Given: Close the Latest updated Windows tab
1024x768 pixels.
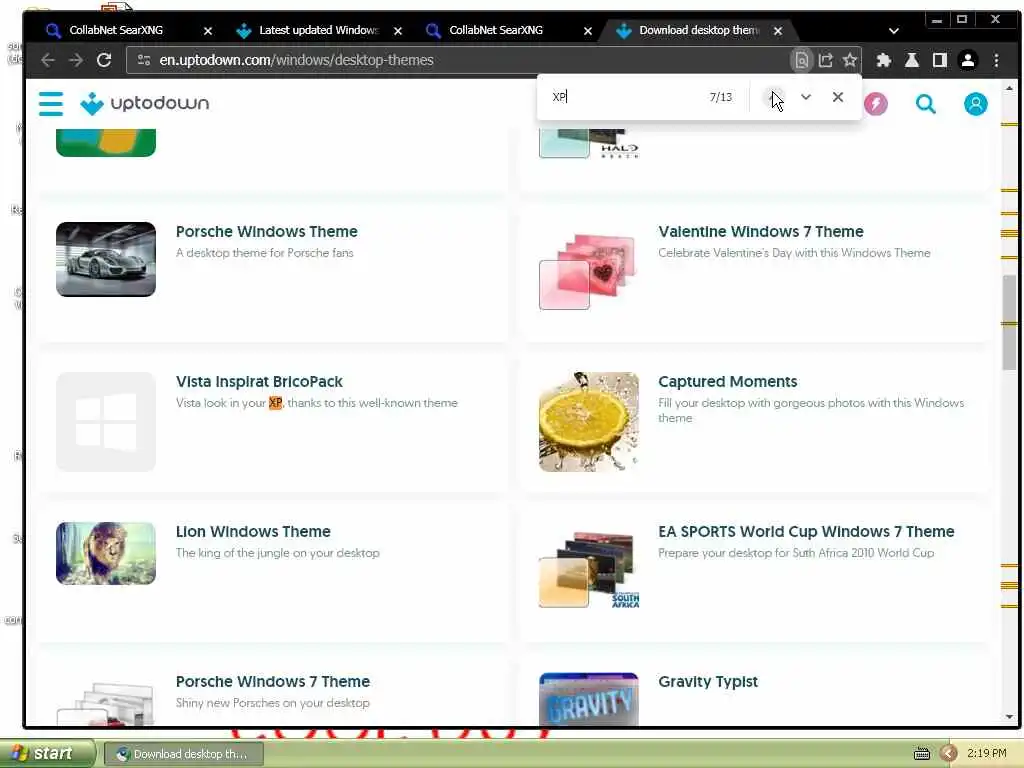Looking at the screenshot, I should coord(398,31).
